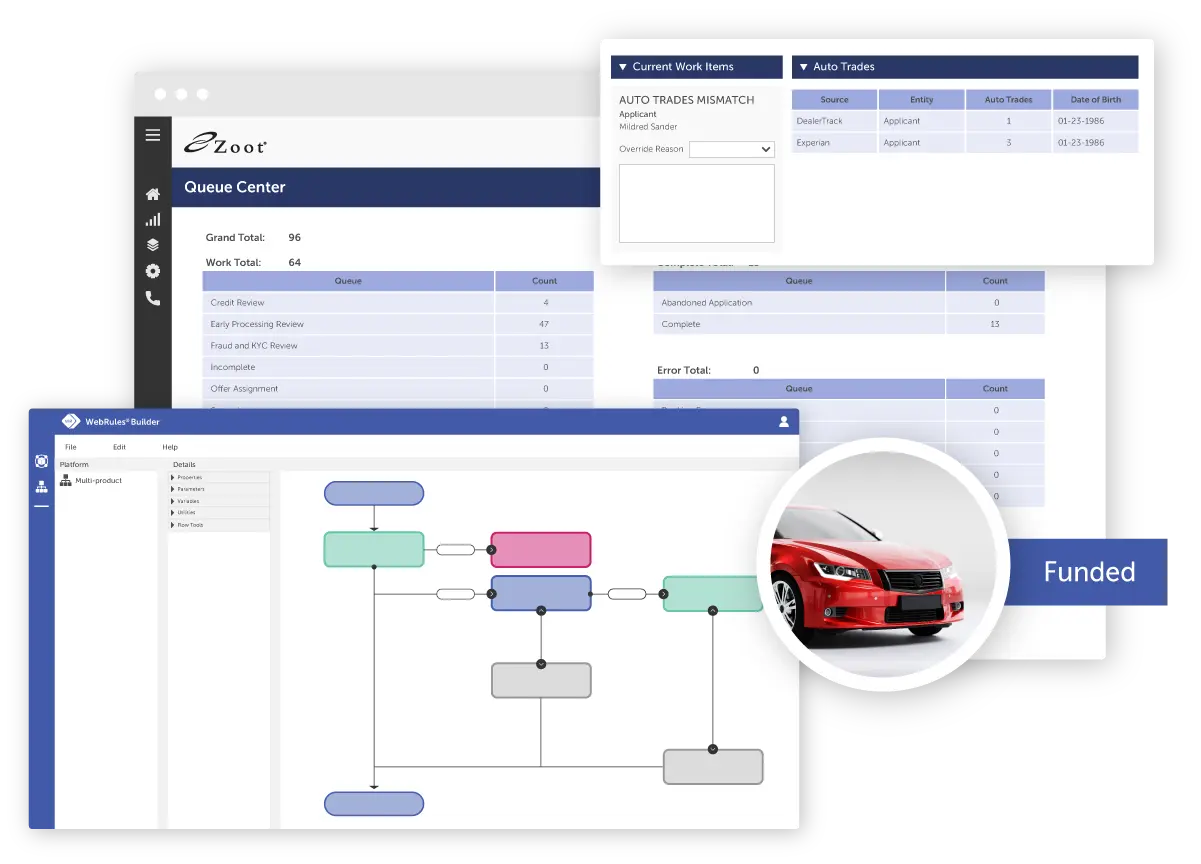Select the lower-right gray flow node
The width and height of the screenshot is (1201, 864).
pyautogui.click(x=713, y=766)
